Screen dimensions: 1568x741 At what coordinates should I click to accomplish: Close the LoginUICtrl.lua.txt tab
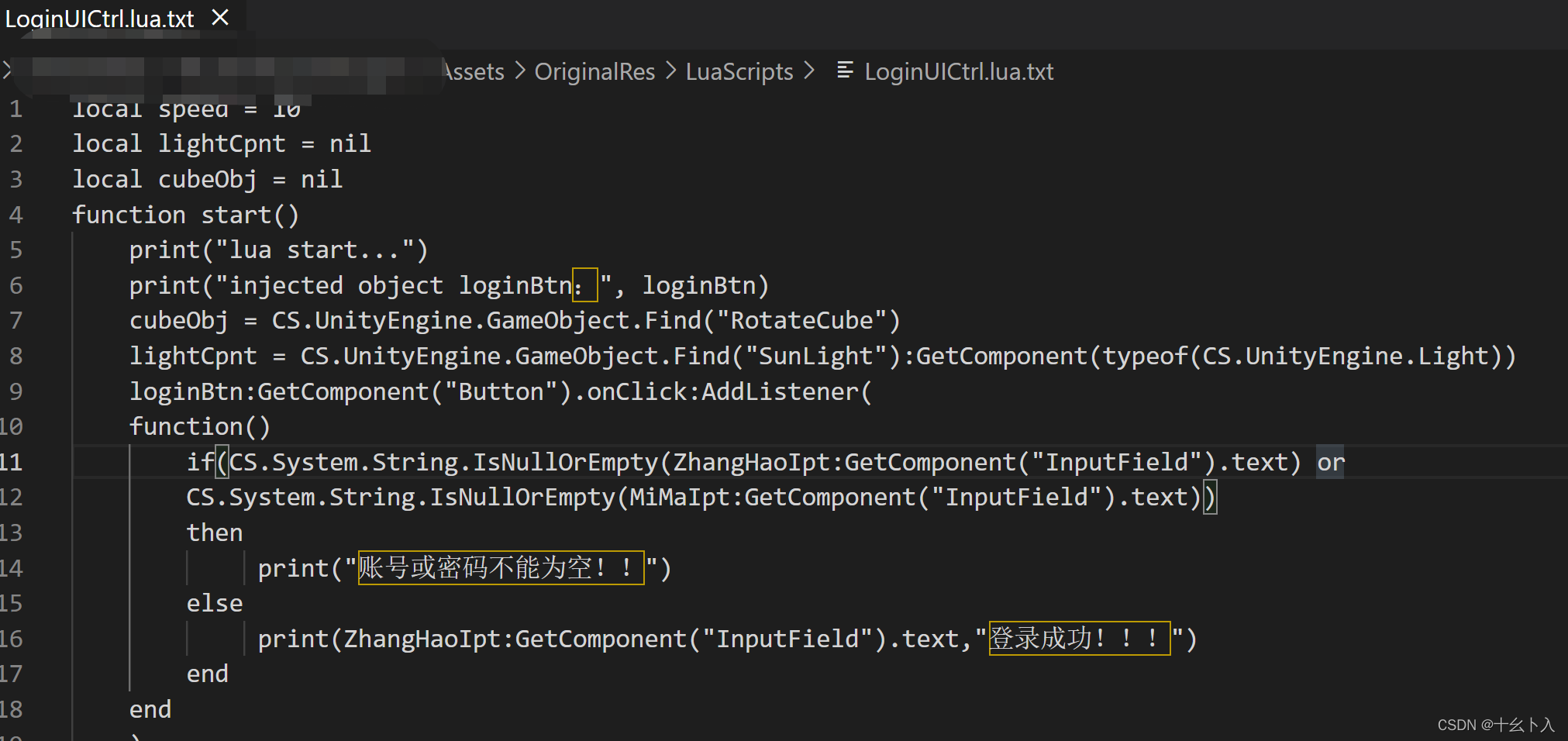pyautogui.click(x=220, y=17)
